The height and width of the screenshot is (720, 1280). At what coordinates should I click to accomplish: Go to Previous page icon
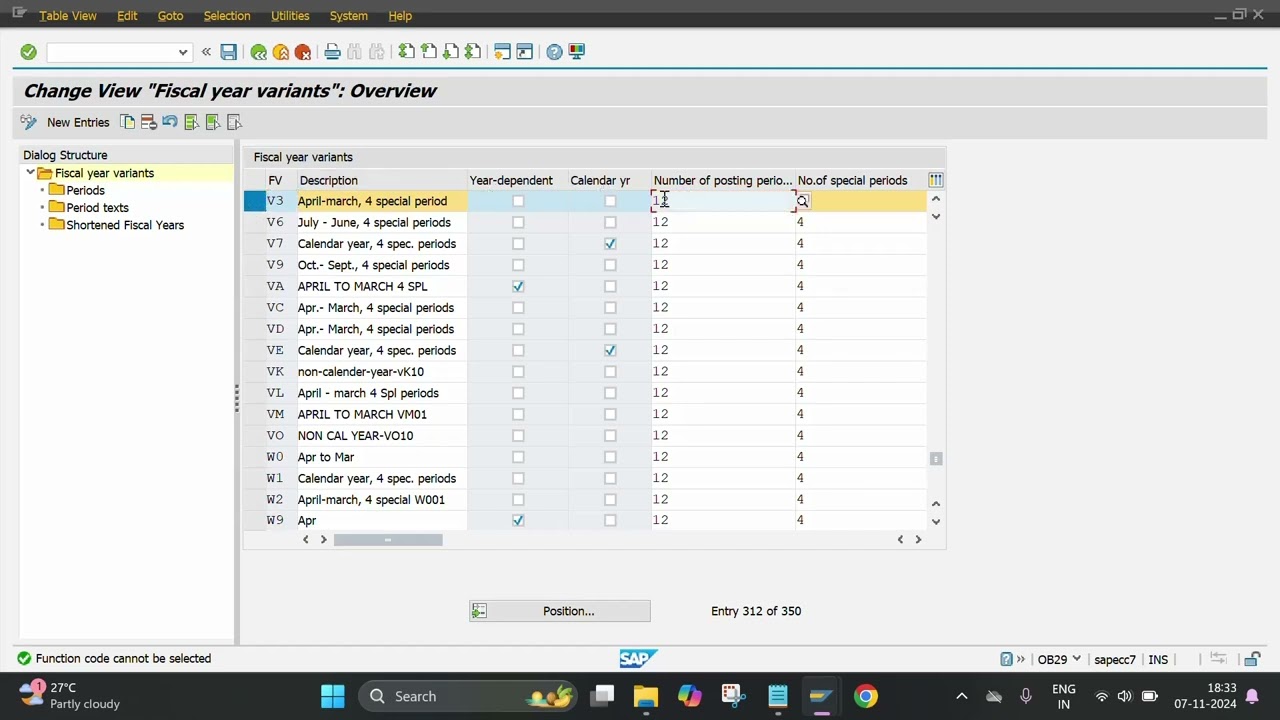(x=428, y=52)
